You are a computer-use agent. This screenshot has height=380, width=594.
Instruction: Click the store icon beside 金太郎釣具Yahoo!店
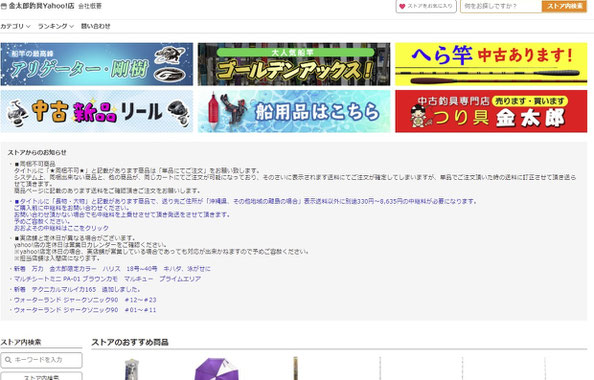[x=4, y=6]
